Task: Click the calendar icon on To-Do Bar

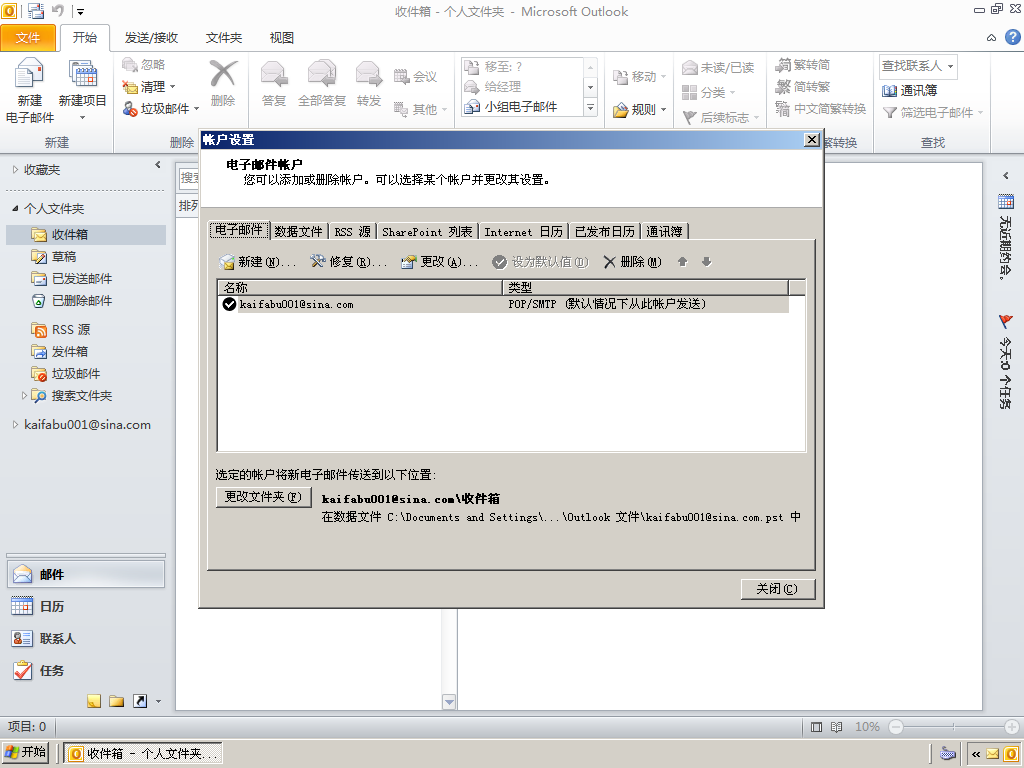Action: [1006, 202]
